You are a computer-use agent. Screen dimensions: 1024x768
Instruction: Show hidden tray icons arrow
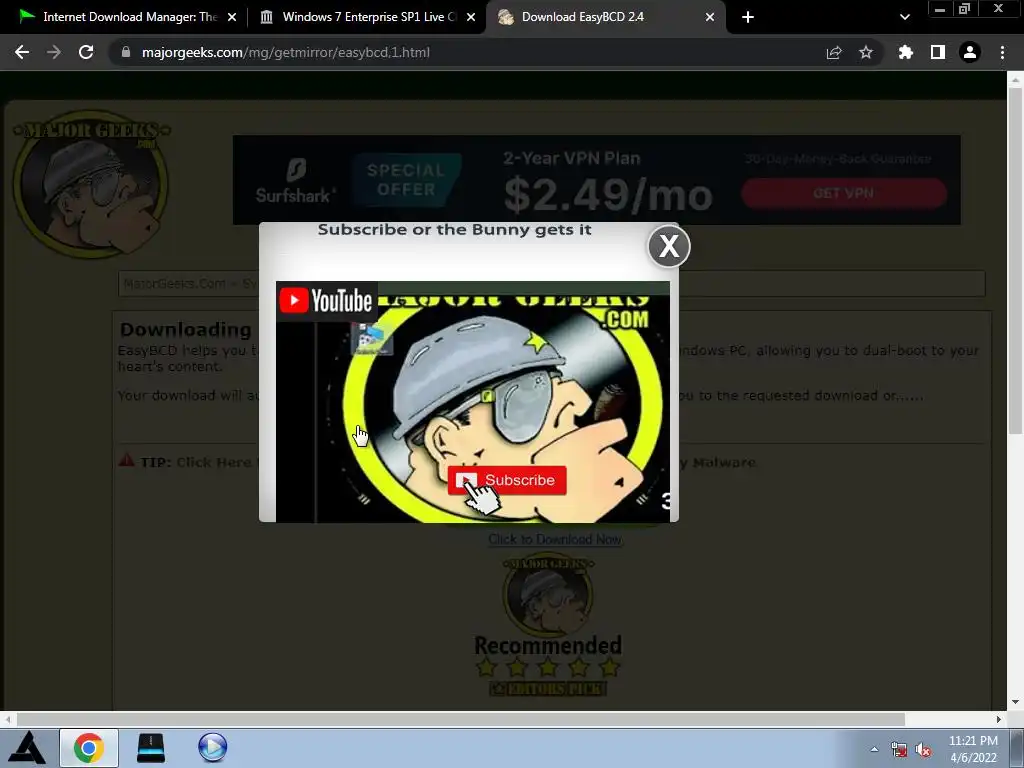pyautogui.click(x=874, y=749)
